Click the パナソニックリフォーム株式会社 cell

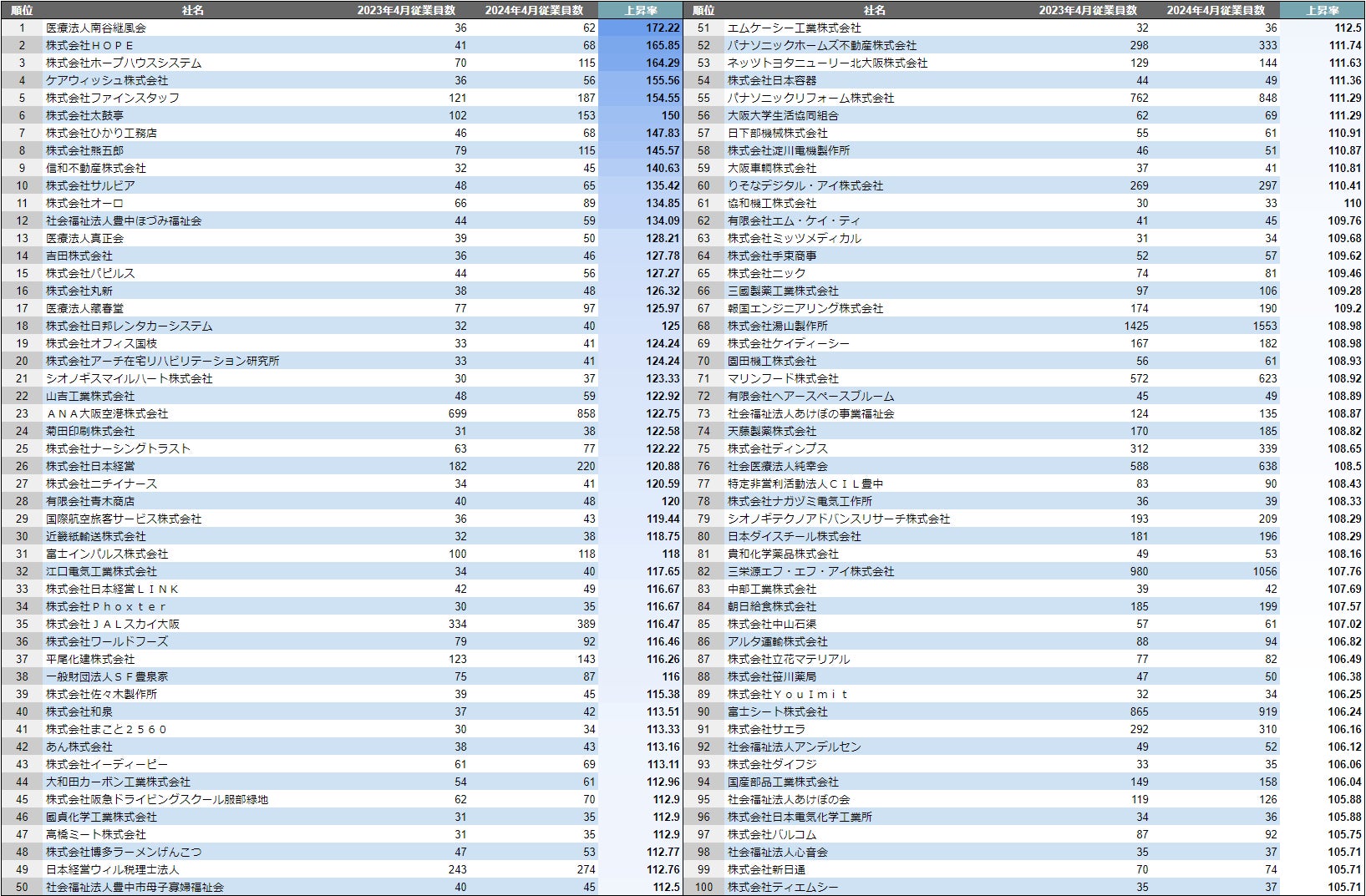click(811, 98)
